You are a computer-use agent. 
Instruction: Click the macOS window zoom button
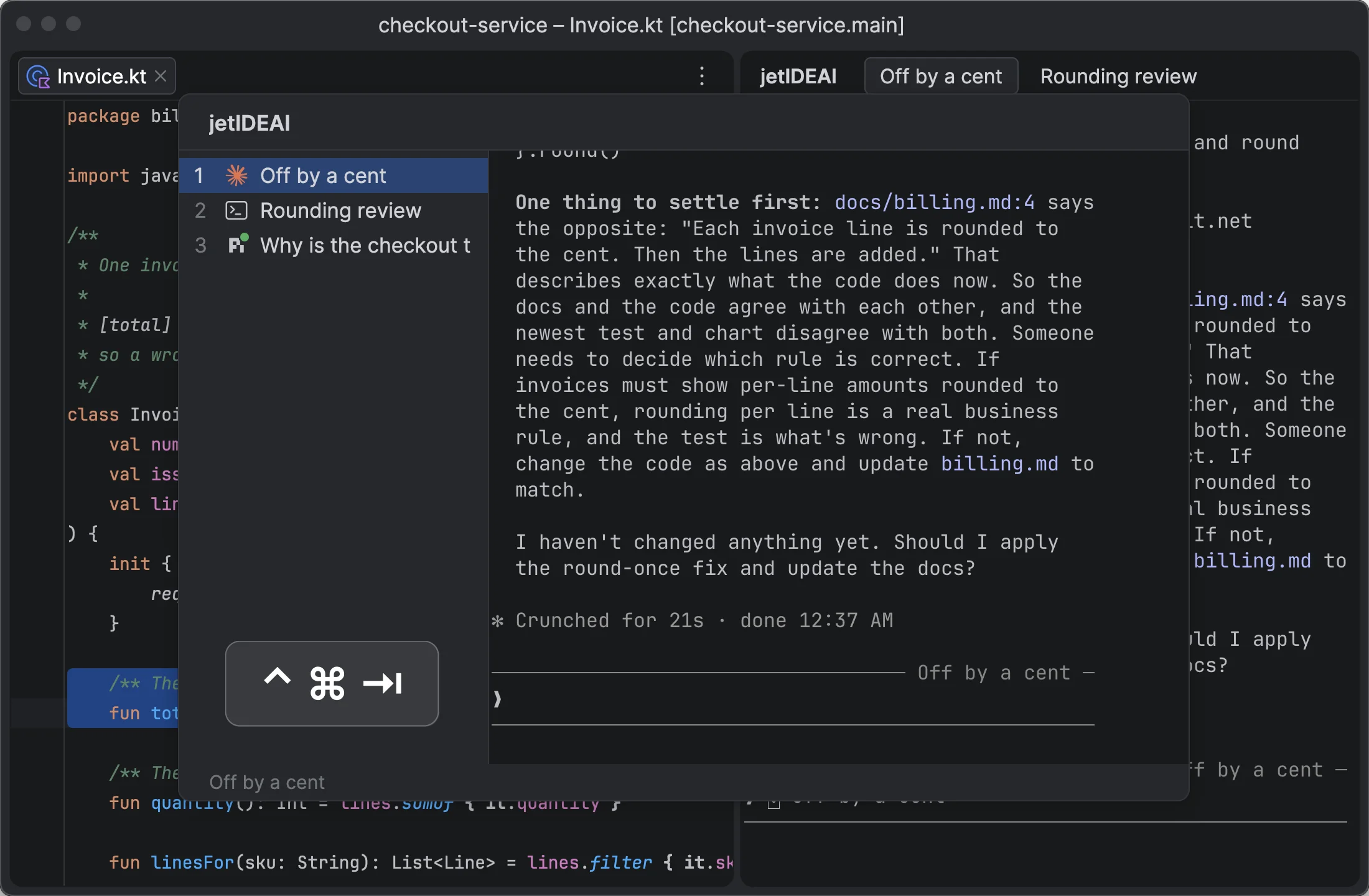(73, 24)
